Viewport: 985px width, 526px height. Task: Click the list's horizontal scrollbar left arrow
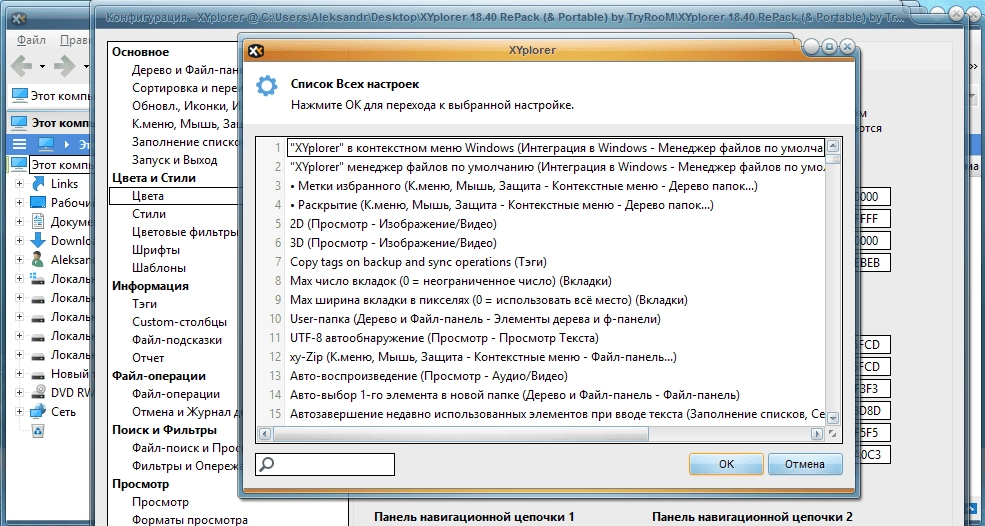(264, 434)
